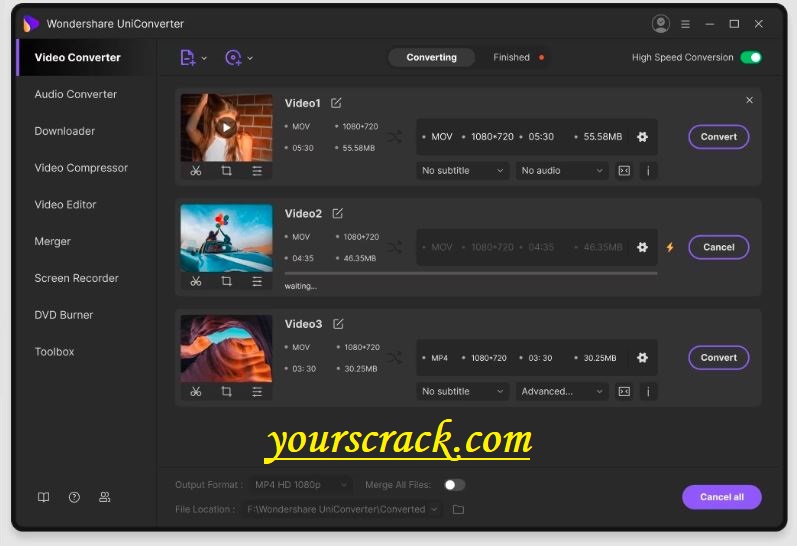The height and width of the screenshot is (546, 797).
Task: Remove Video1 with its X button
Action: coord(749,100)
